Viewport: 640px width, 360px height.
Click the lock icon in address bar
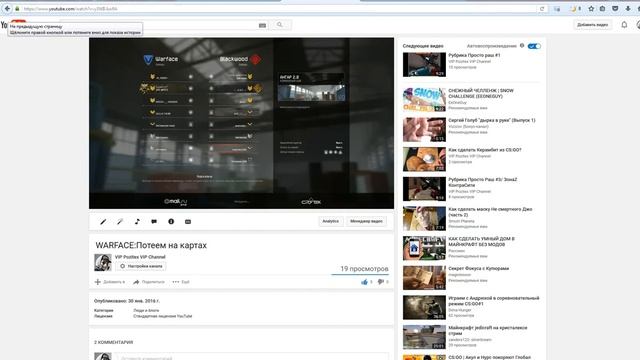17,9
